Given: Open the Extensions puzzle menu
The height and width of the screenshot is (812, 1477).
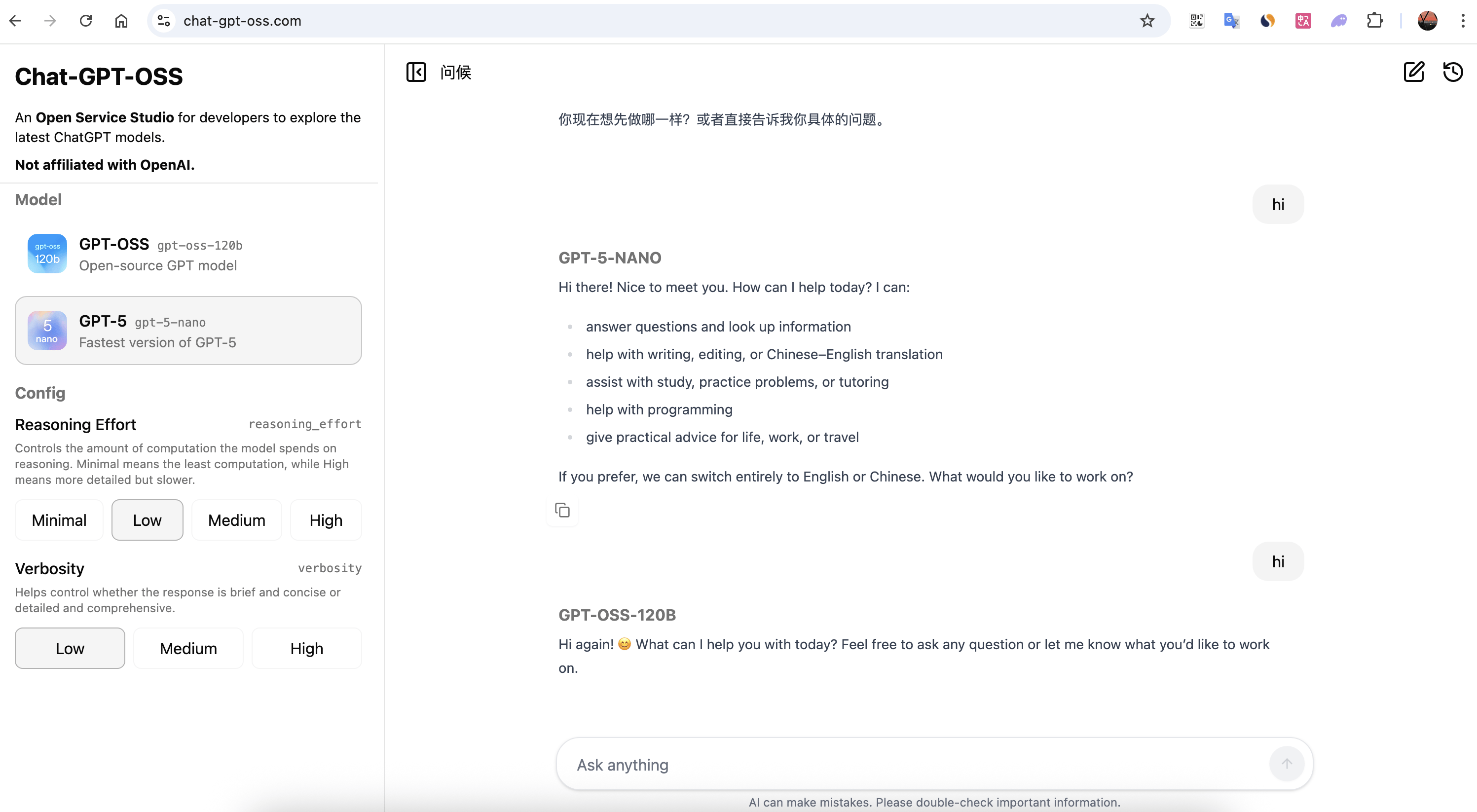Looking at the screenshot, I should (x=1374, y=21).
